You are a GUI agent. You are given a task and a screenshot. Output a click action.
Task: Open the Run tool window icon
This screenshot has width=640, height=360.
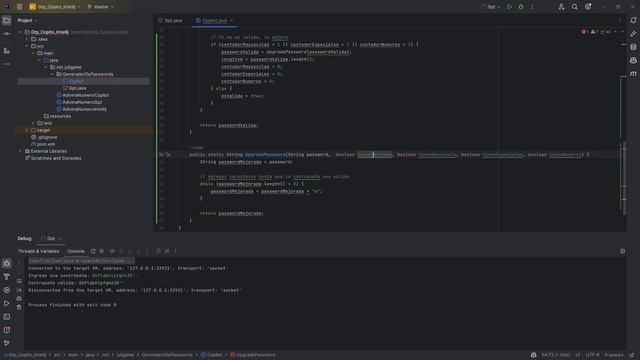(x=7, y=303)
